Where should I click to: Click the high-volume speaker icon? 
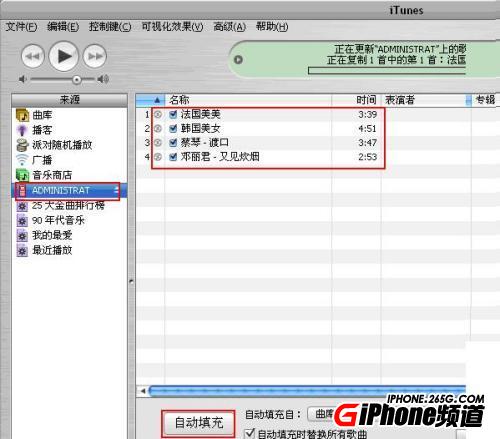click(x=103, y=79)
